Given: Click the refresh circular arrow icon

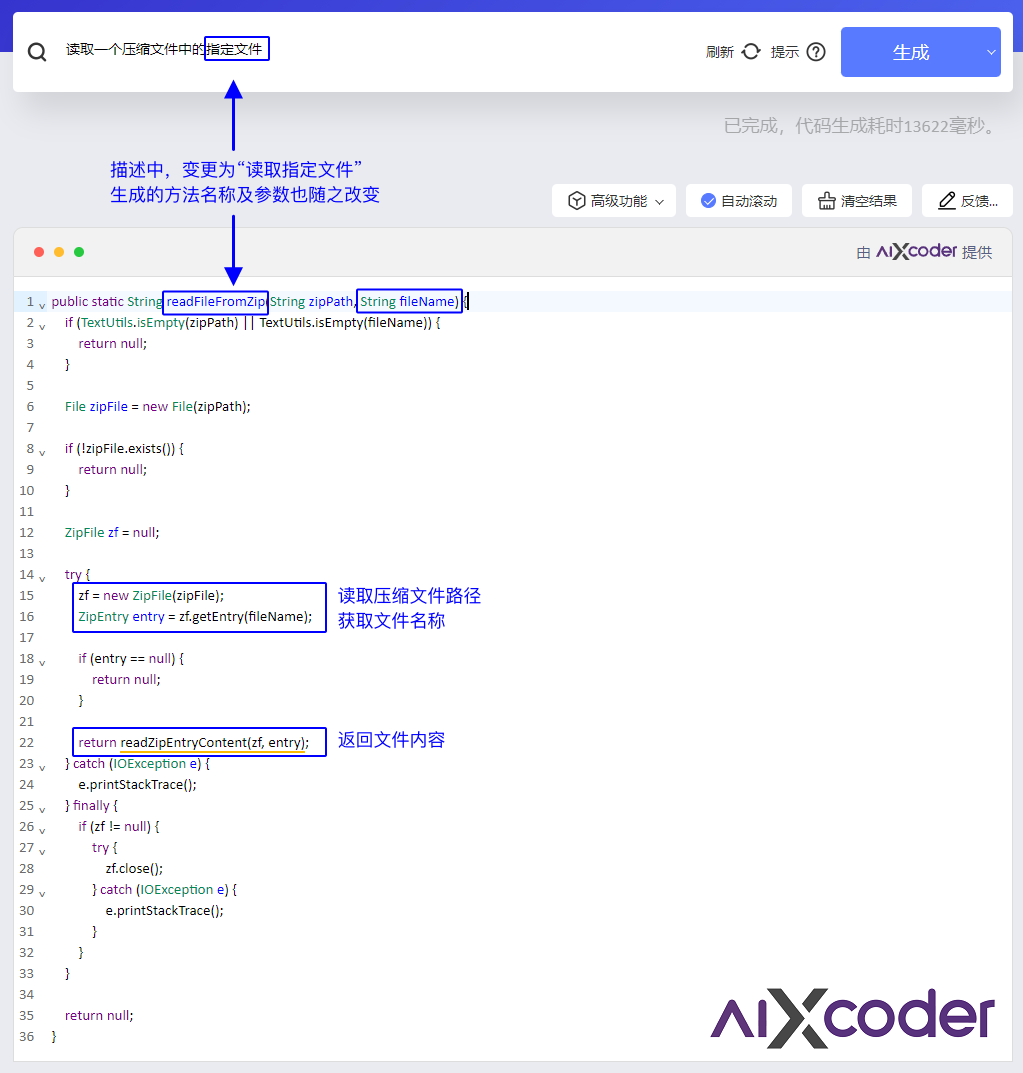Looking at the screenshot, I should pyautogui.click(x=751, y=52).
